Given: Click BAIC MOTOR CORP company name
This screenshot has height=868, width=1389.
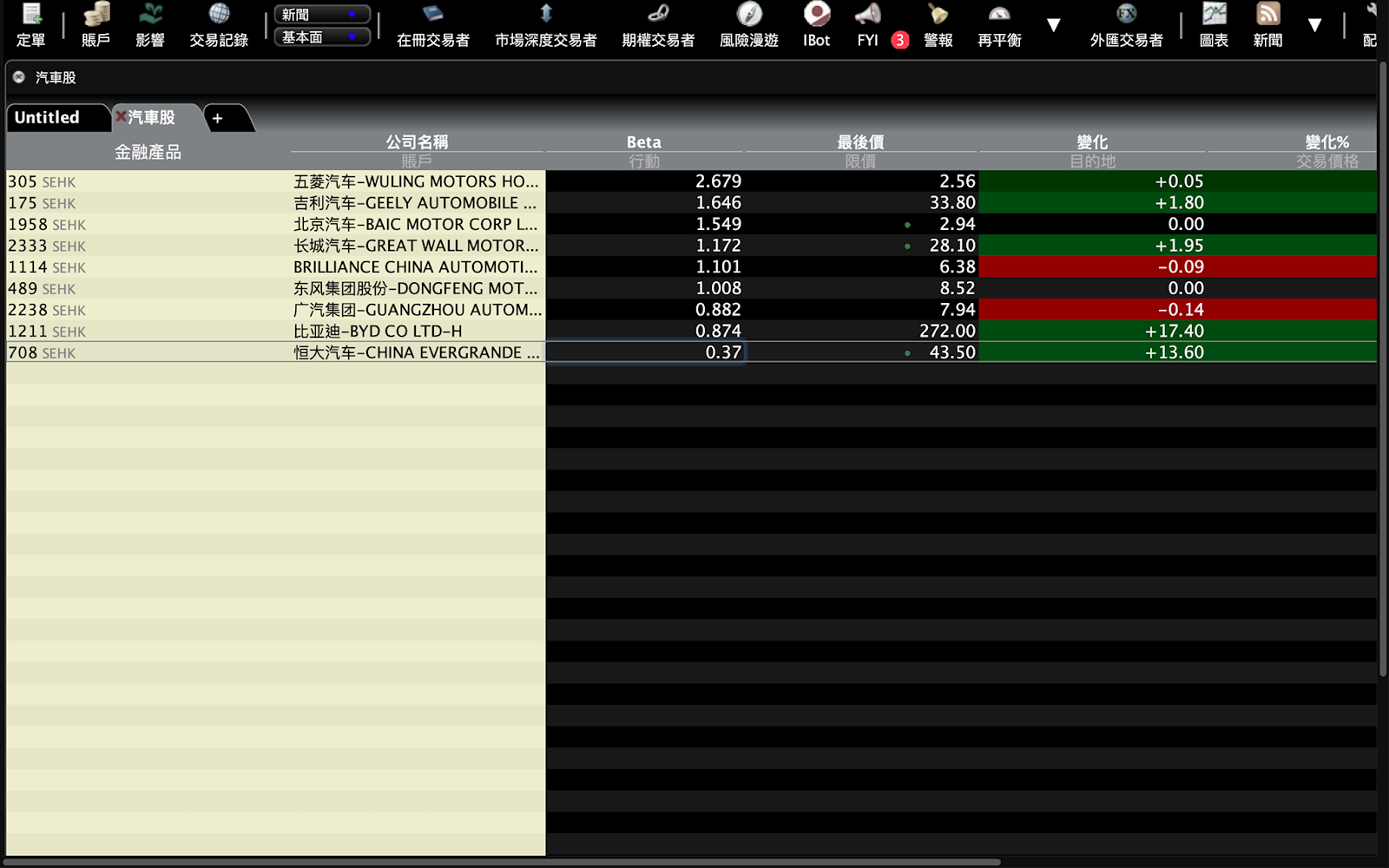Looking at the screenshot, I should [417, 224].
